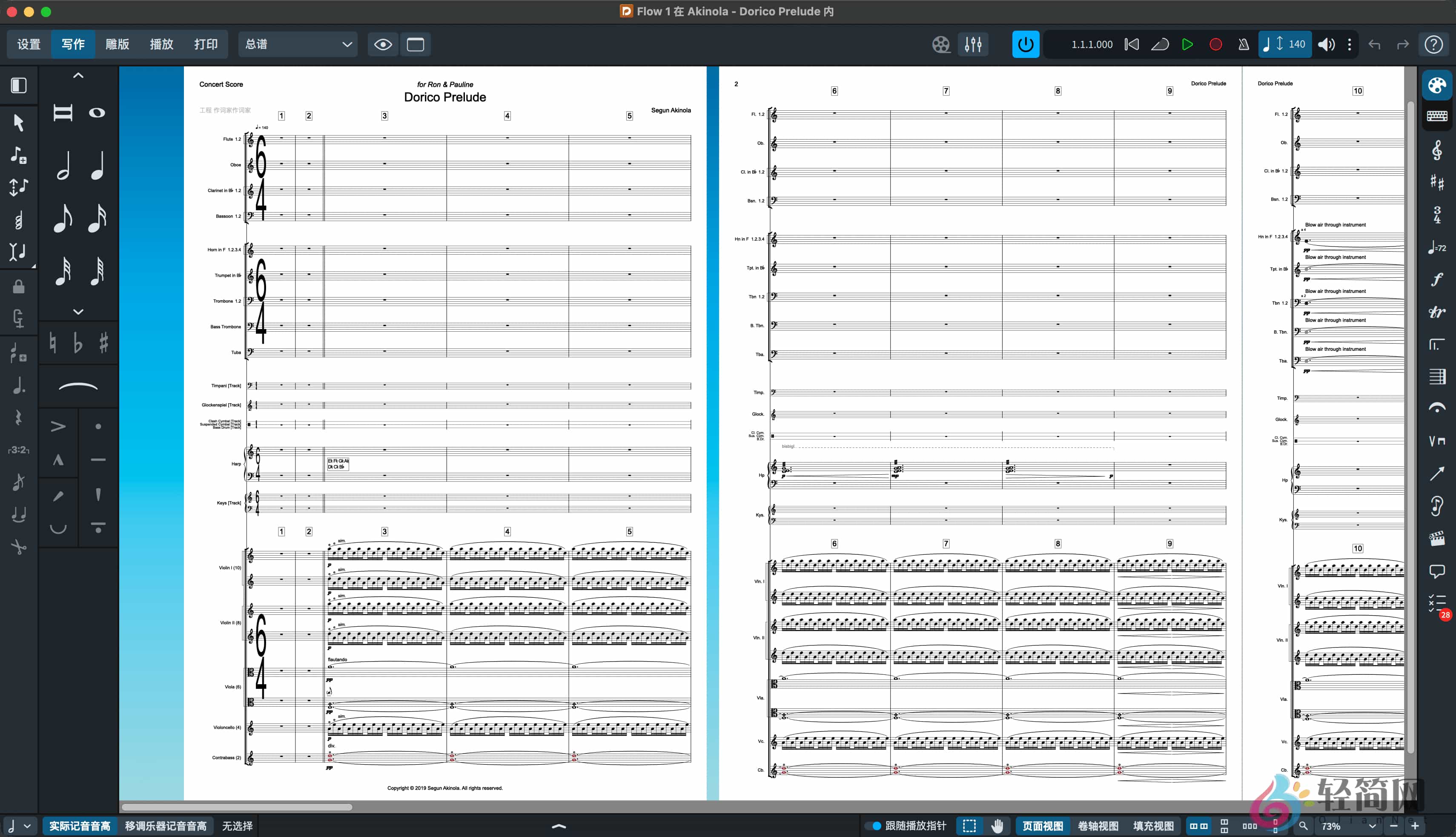The image size is (1456, 837).
Task: Select the marquee selection tool
Action: click(x=969, y=826)
